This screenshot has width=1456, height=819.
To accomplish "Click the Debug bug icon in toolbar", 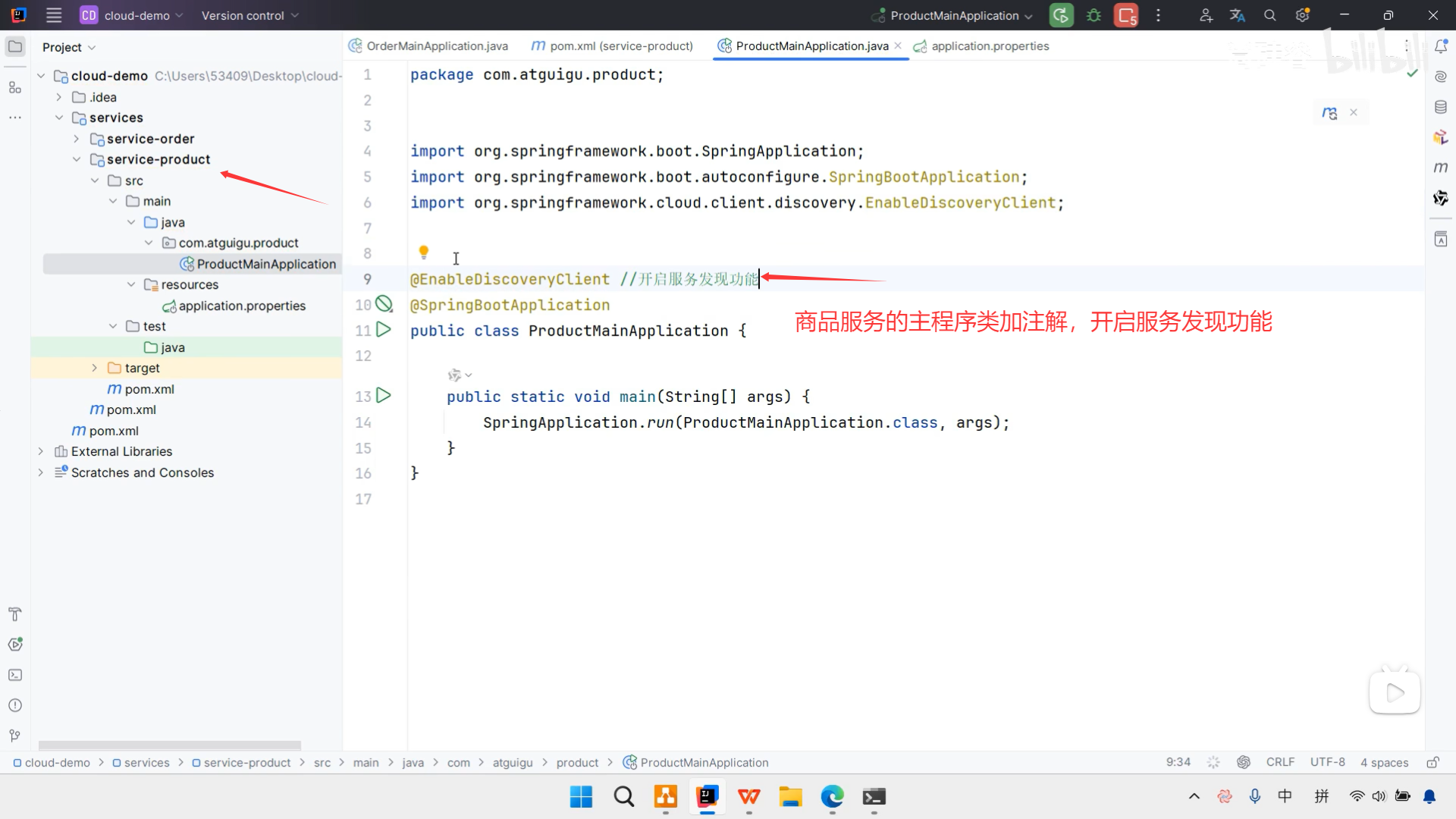I will pos(1094,15).
